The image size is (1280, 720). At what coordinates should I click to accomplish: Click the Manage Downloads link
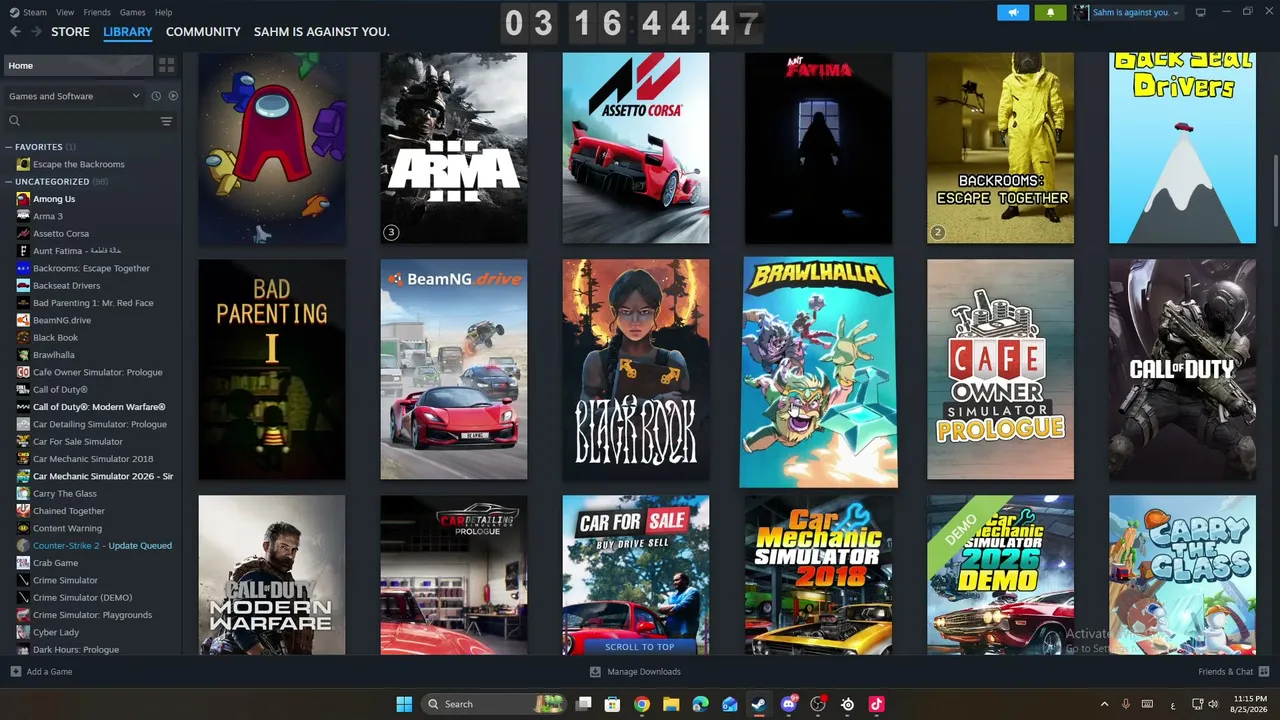click(x=644, y=672)
